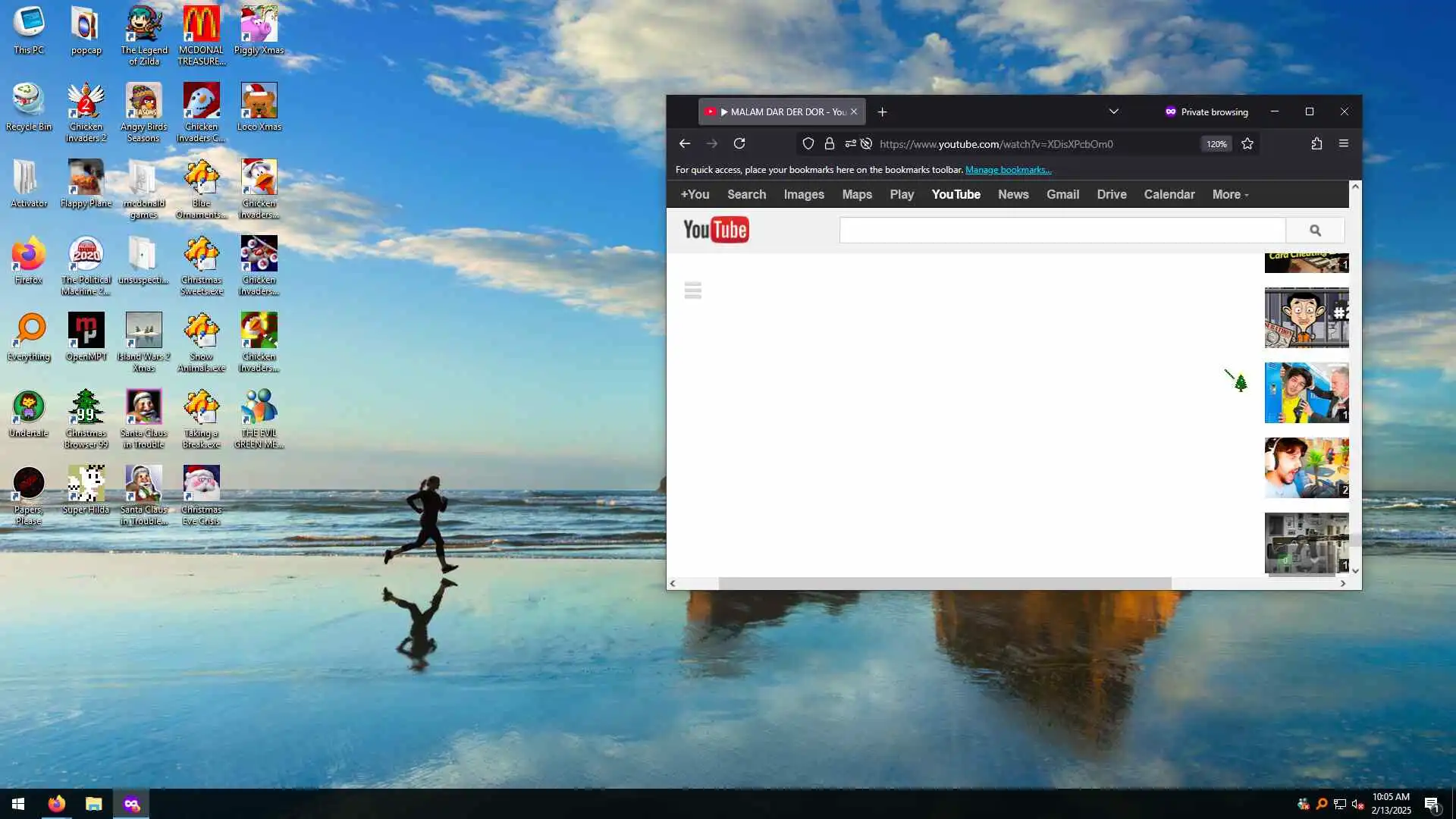Open the list all tabs chevron
The height and width of the screenshot is (819, 1456).
[x=1114, y=111]
